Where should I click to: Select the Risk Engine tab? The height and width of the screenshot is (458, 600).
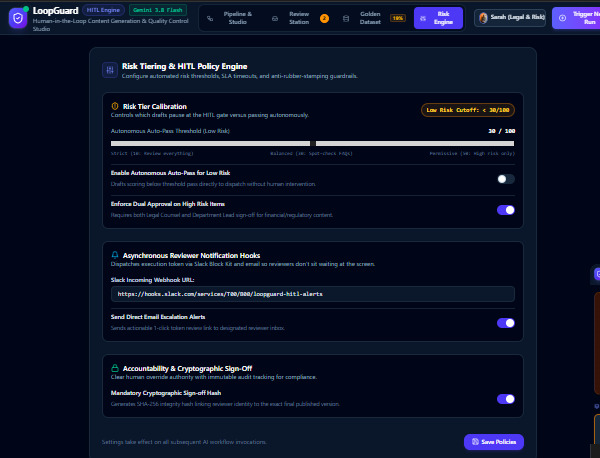click(439, 18)
